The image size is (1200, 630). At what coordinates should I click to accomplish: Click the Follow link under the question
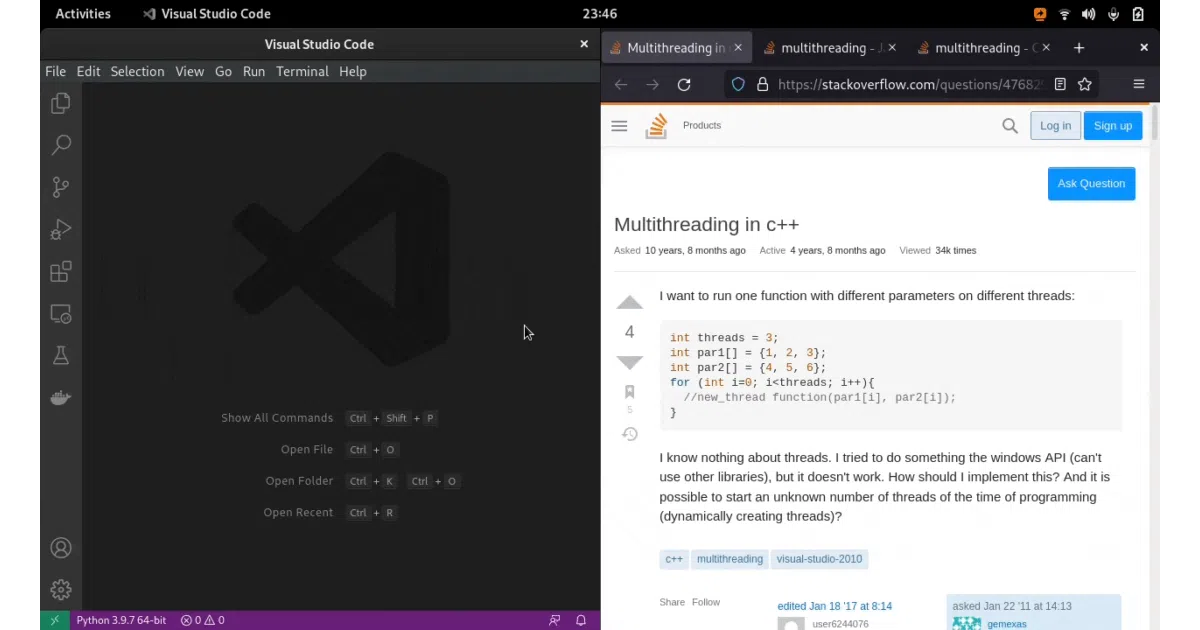(x=706, y=602)
